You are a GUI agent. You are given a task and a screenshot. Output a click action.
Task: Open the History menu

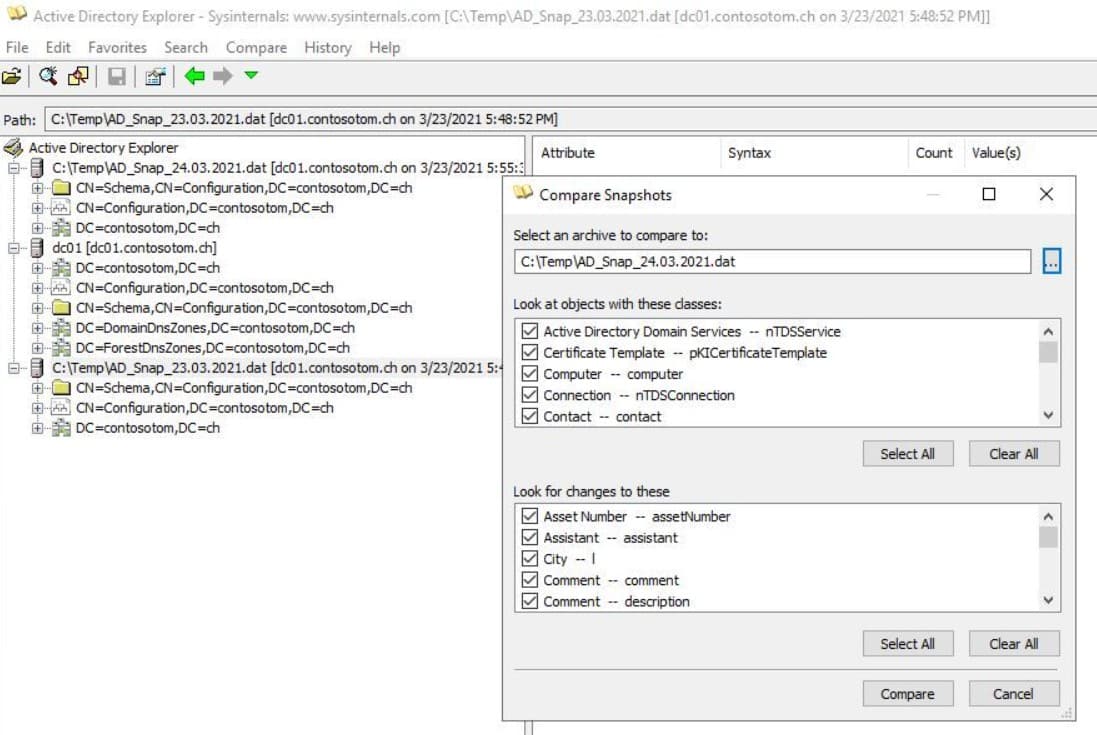click(327, 48)
